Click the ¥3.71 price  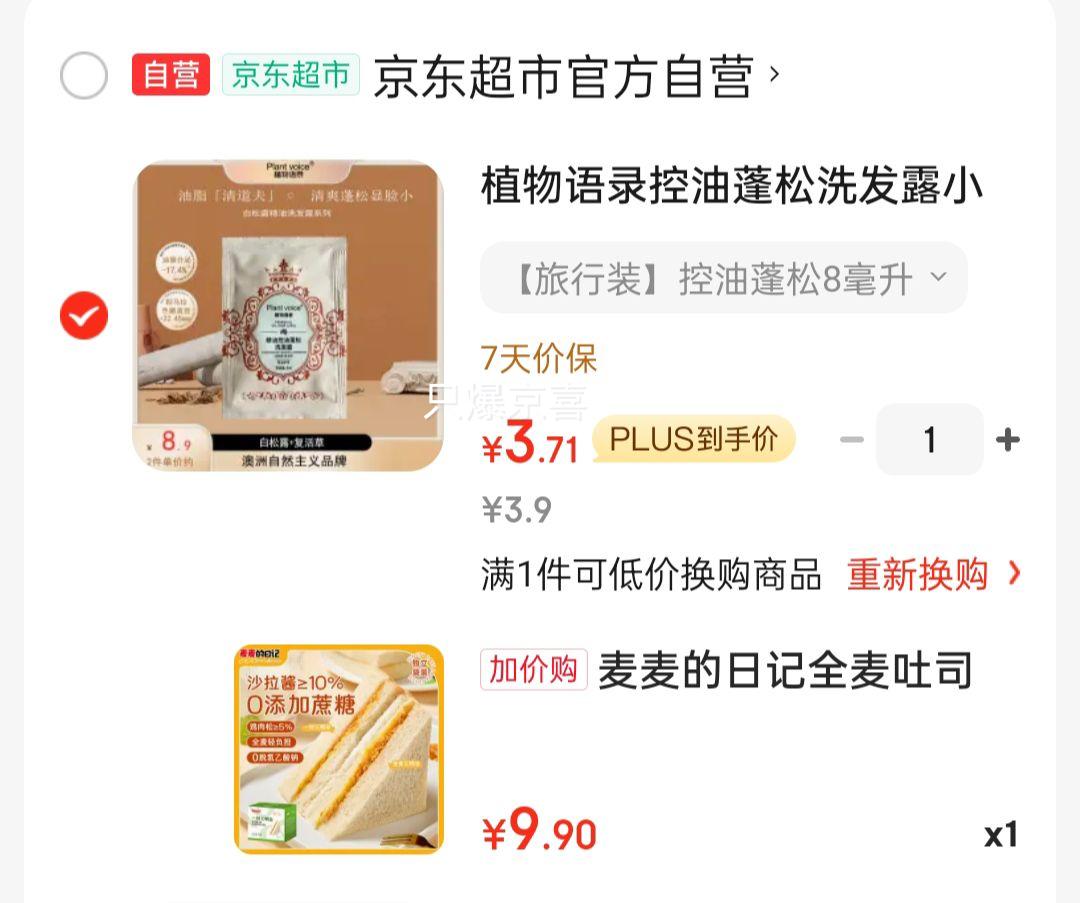coord(530,442)
